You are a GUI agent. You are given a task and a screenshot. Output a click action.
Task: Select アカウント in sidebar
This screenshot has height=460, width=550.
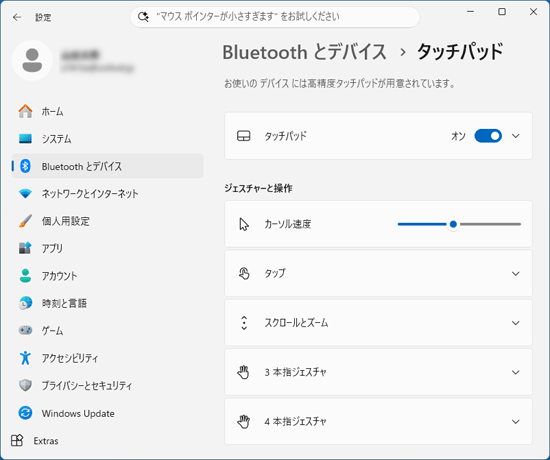108,275
